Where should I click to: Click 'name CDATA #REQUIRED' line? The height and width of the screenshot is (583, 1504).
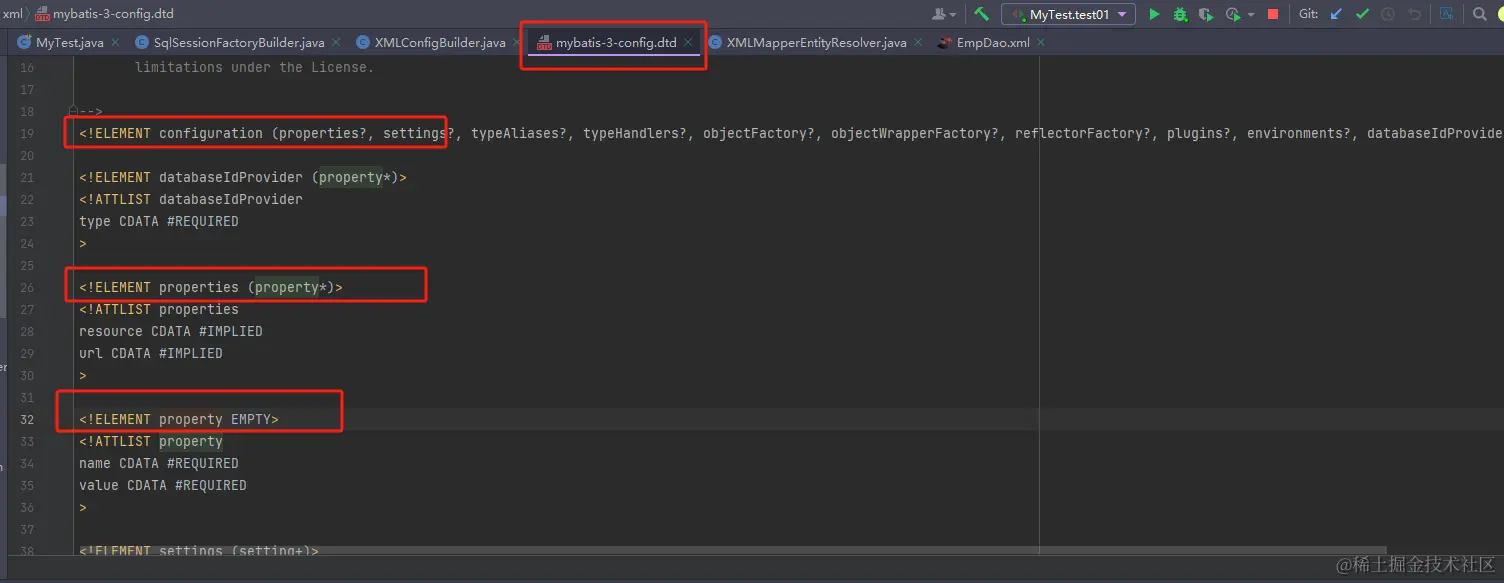click(x=159, y=463)
